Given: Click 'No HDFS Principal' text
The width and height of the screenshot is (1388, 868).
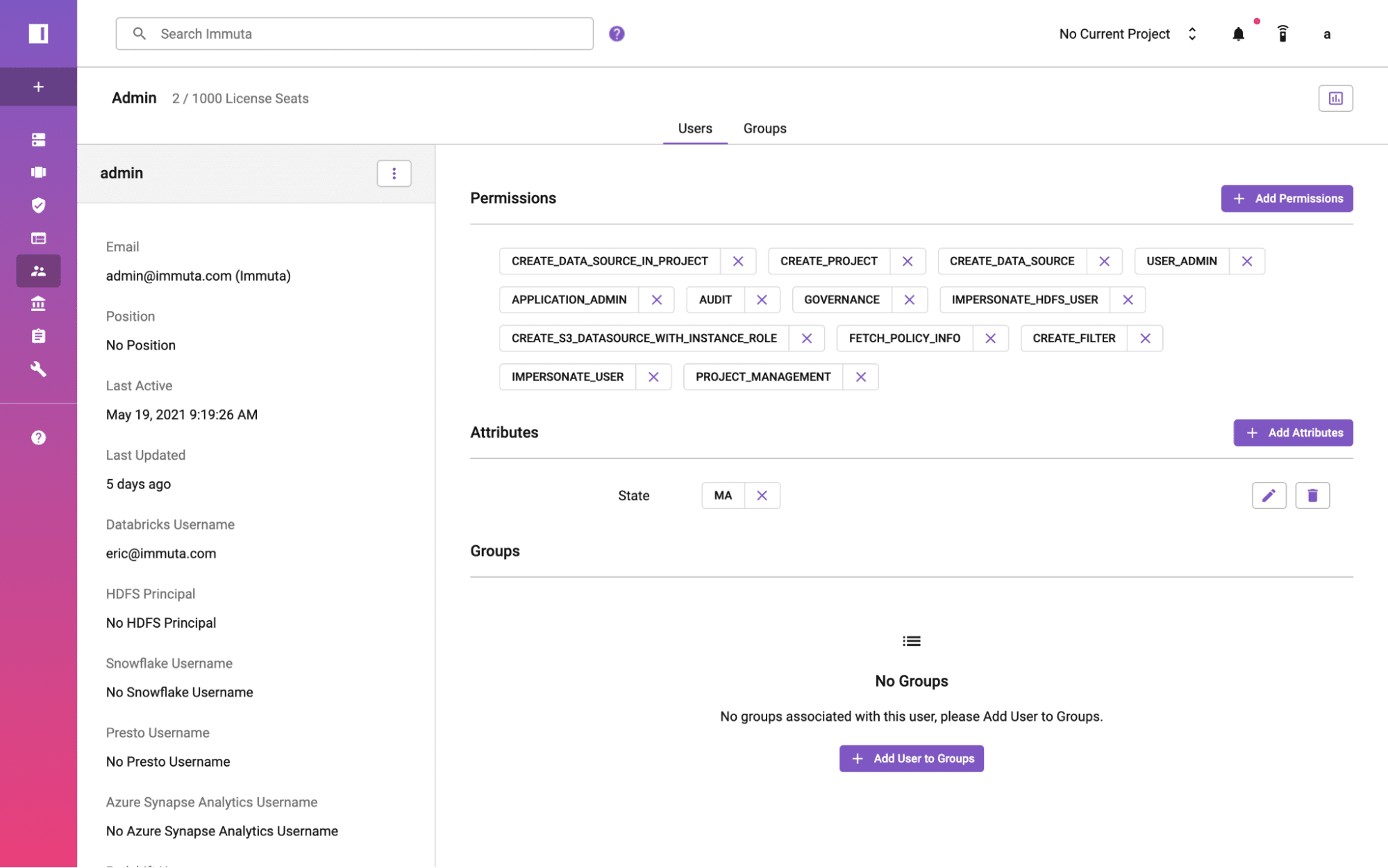Looking at the screenshot, I should coord(161,623).
